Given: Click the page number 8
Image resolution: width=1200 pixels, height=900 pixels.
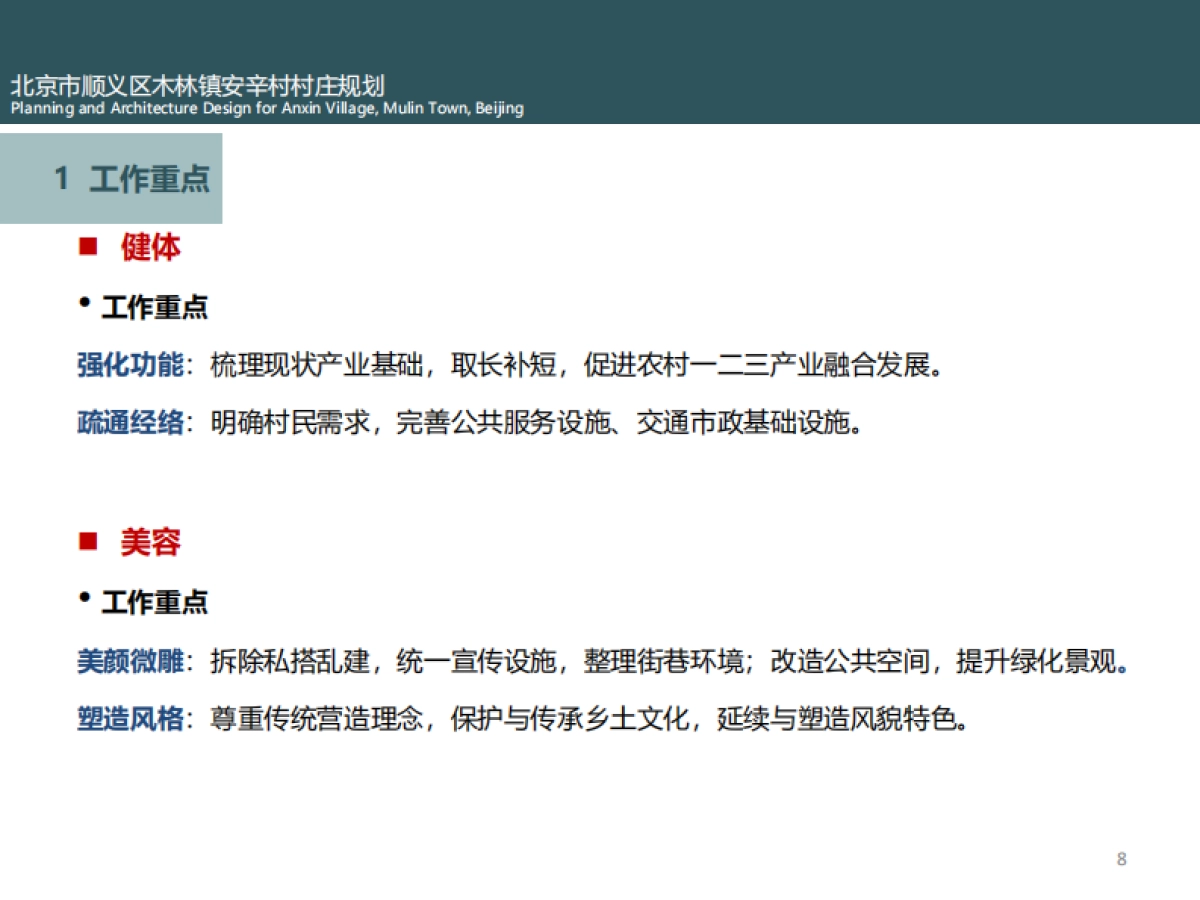Looking at the screenshot, I should coord(1122,858).
